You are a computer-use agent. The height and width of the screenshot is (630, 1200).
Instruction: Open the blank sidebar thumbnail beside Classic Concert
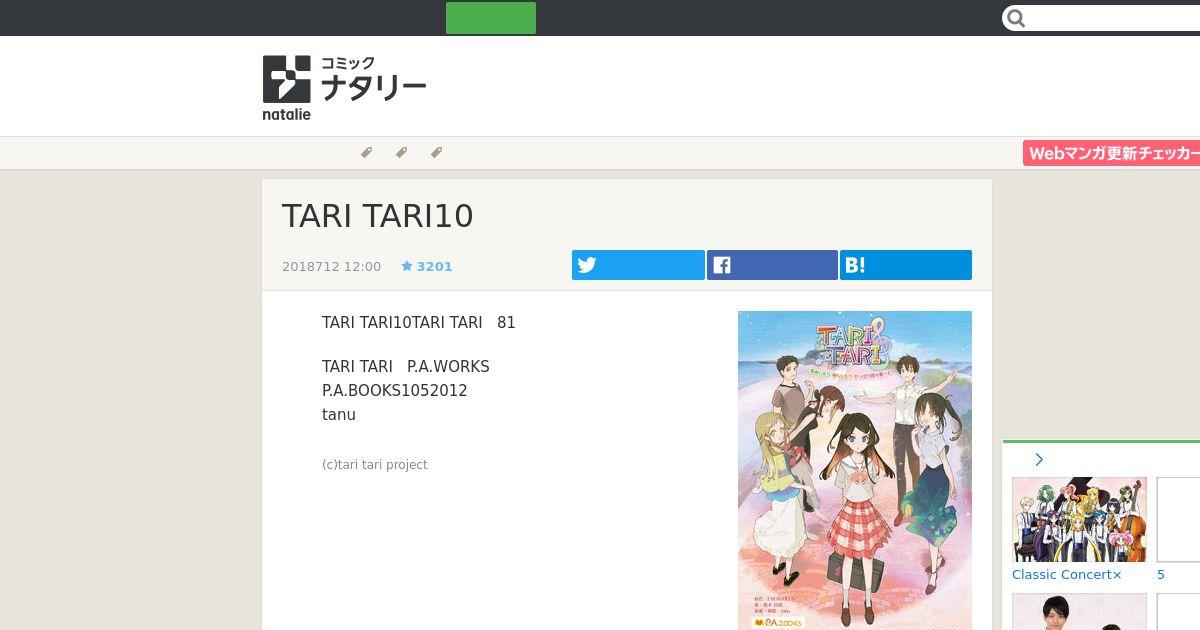click(1178, 519)
